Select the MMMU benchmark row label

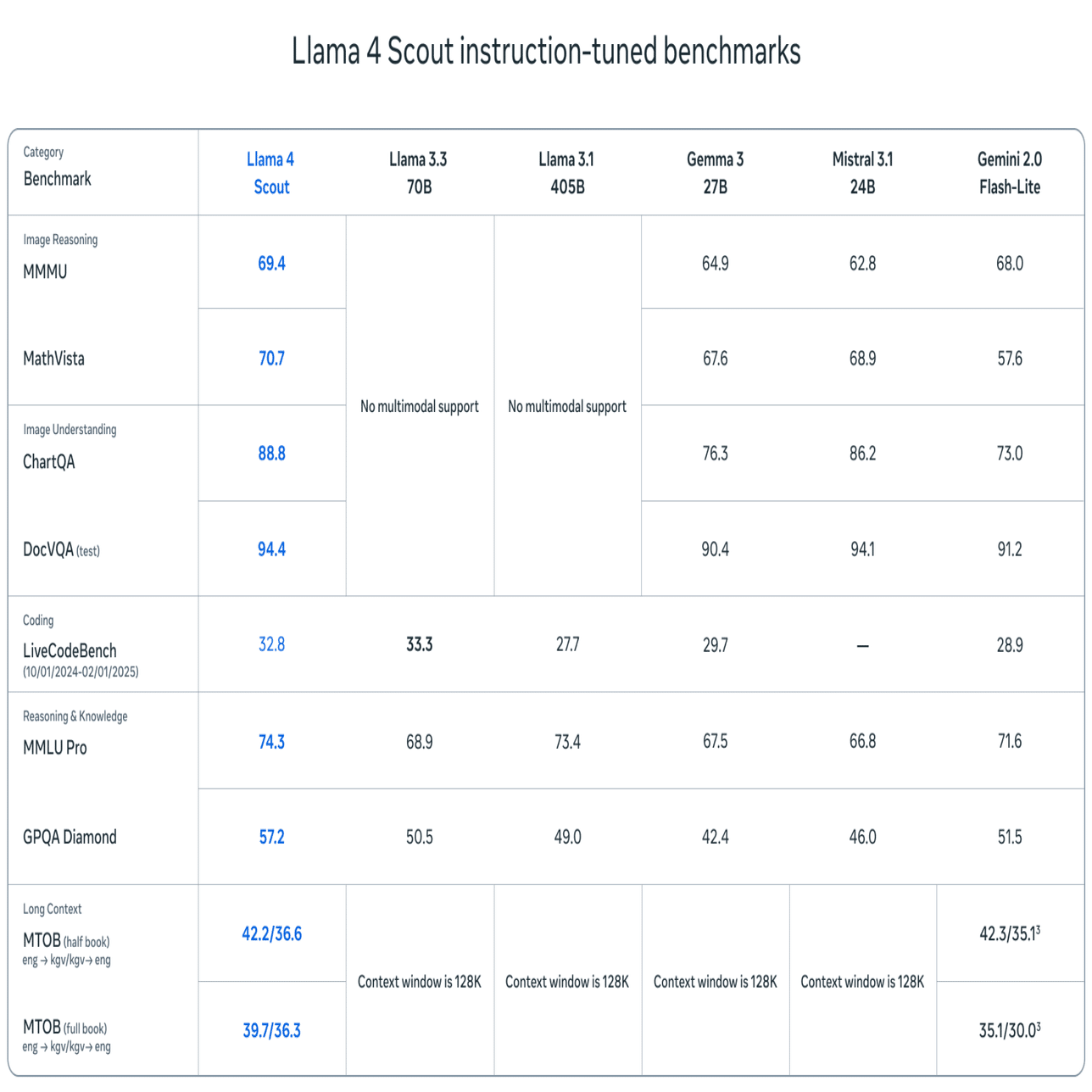pos(45,272)
